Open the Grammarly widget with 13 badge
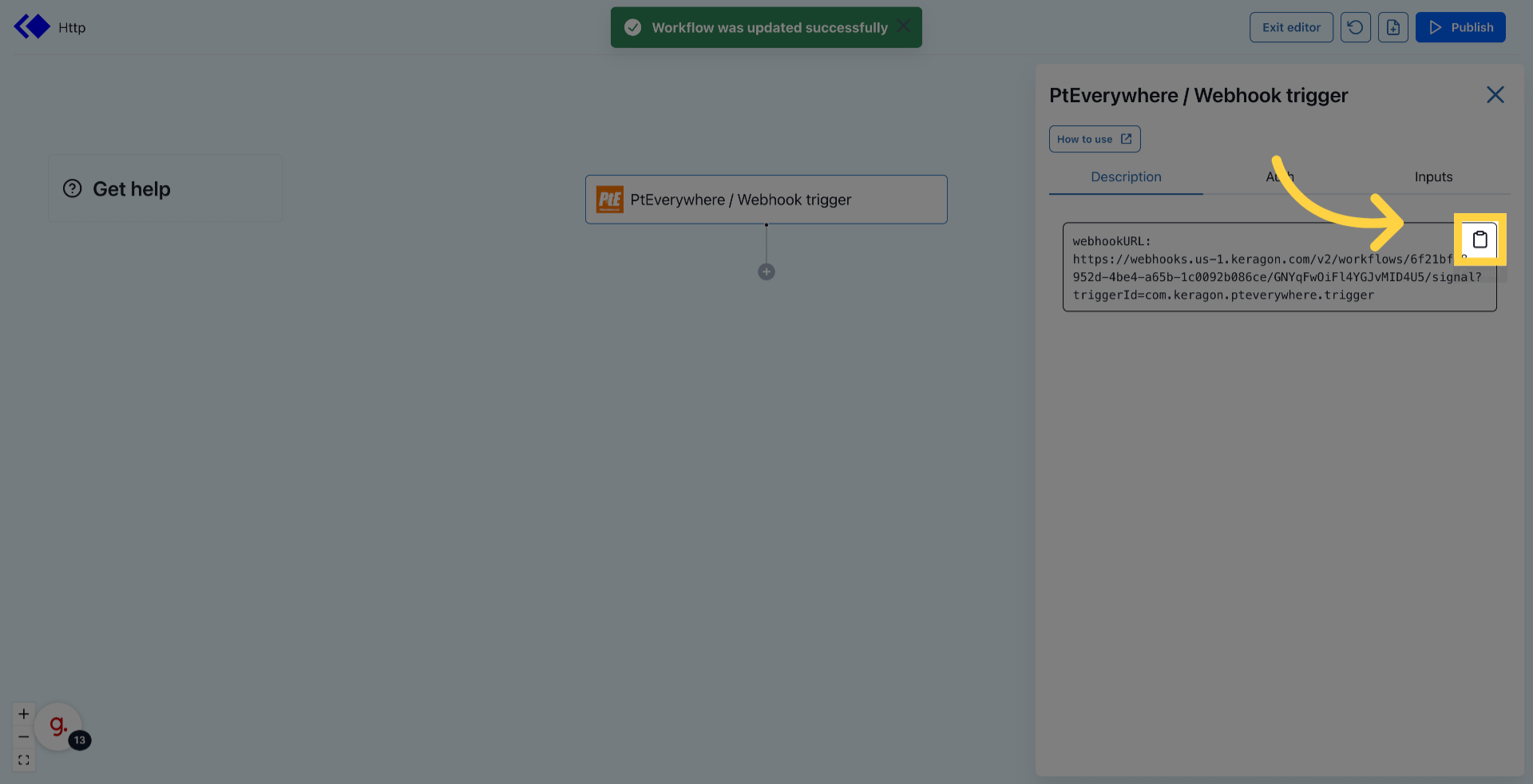The image size is (1533, 784). [59, 727]
